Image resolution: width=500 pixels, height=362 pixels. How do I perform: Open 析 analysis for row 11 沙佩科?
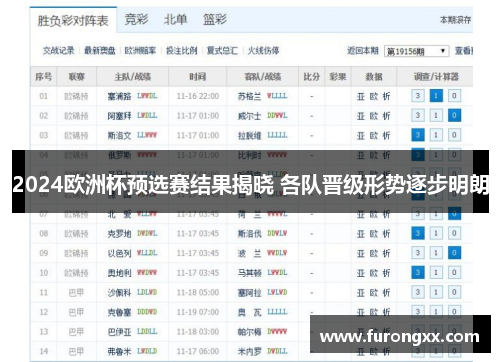[386, 293]
